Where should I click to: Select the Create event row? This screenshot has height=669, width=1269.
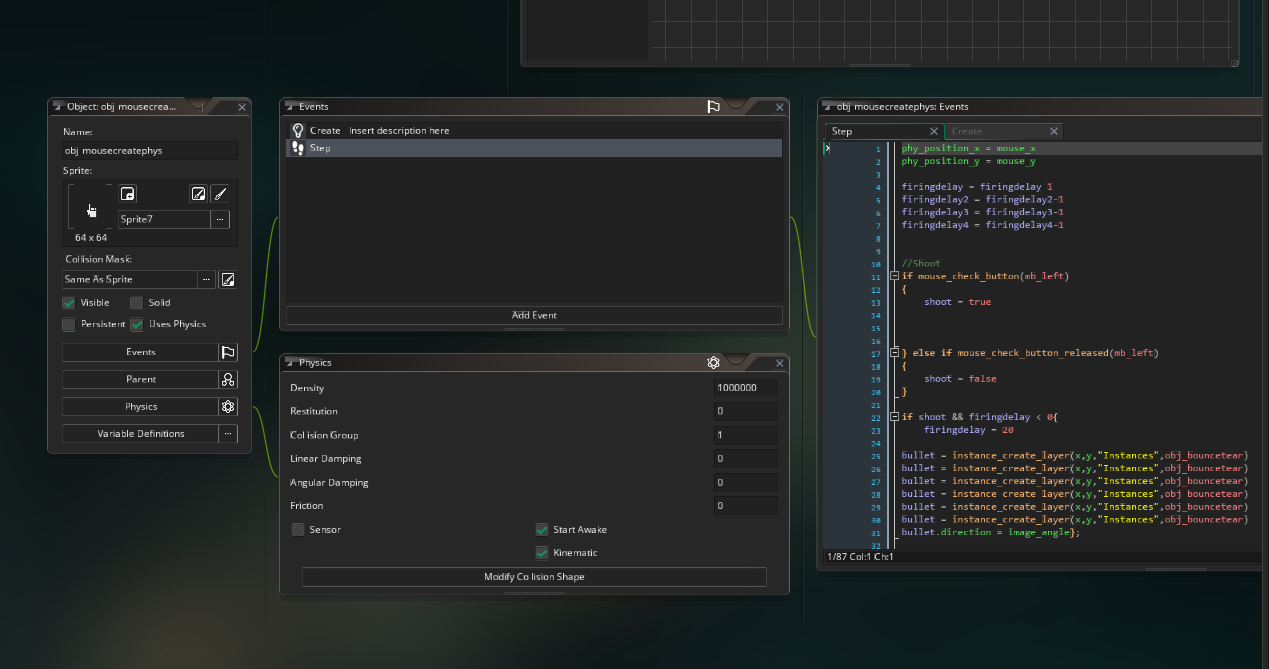pyautogui.click(x=534, y=130)
